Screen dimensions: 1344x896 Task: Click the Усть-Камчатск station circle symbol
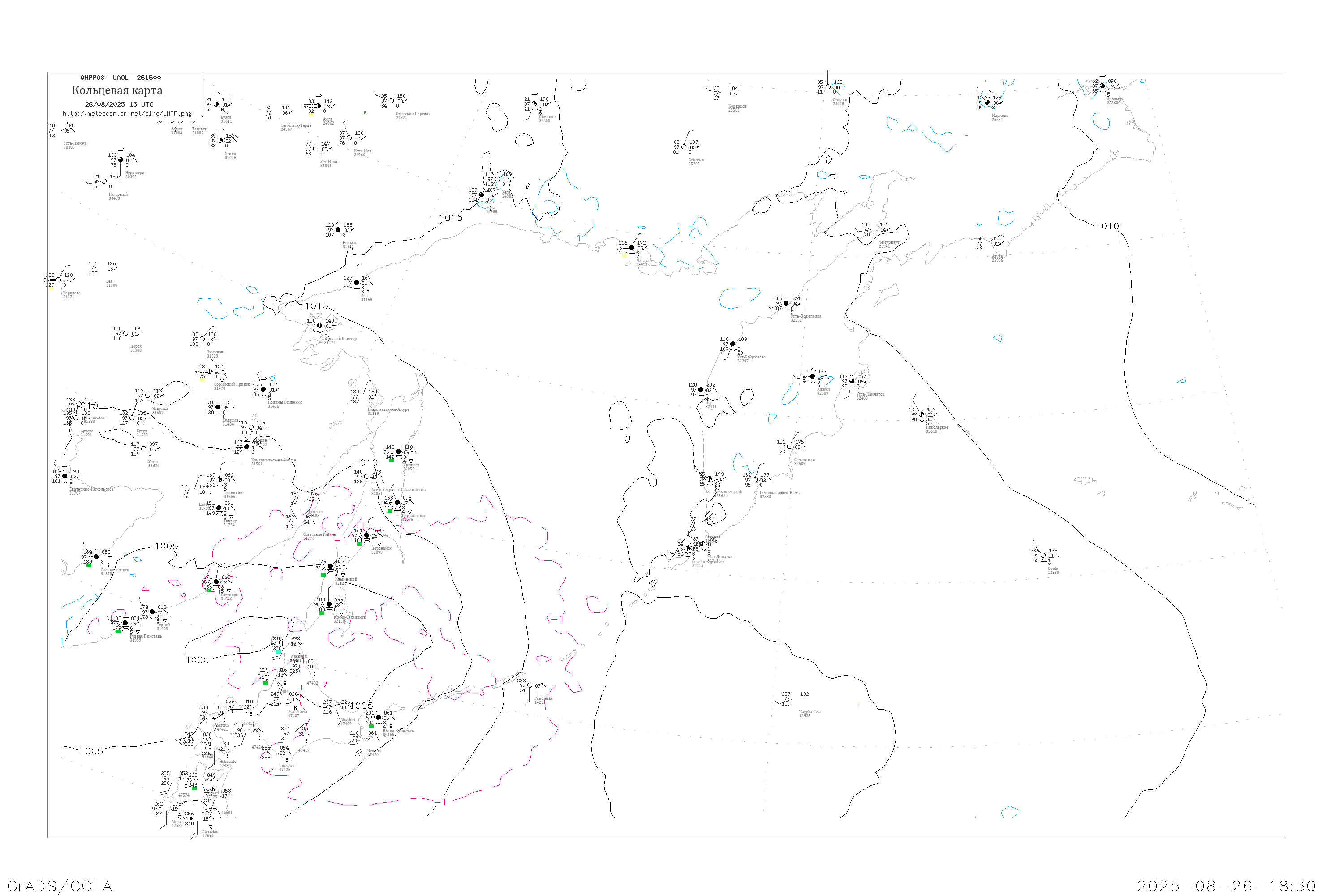[852, 381]
